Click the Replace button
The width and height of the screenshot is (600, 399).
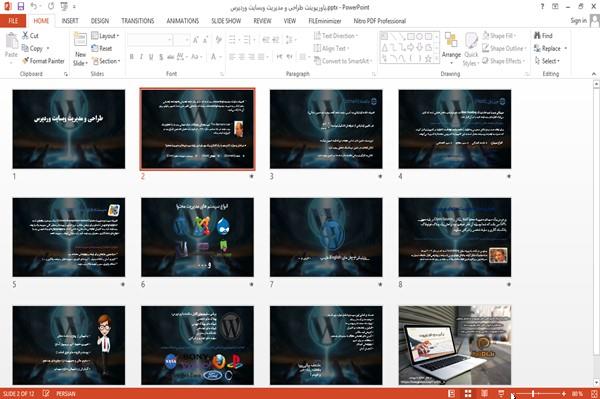click(550, 48)
